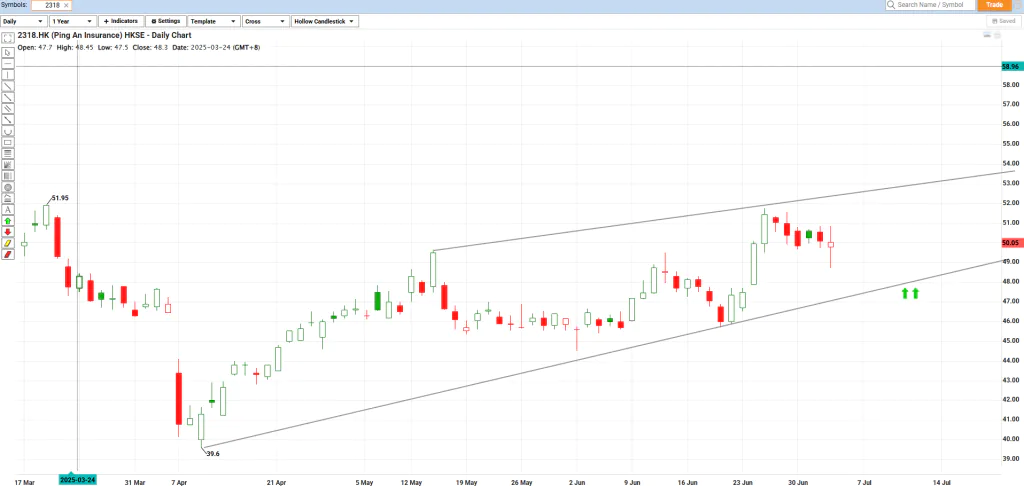The width and height of the screenshot is (1024, 486).
Task: Open the 1 Year range dropdown
Action: [73, 22]
